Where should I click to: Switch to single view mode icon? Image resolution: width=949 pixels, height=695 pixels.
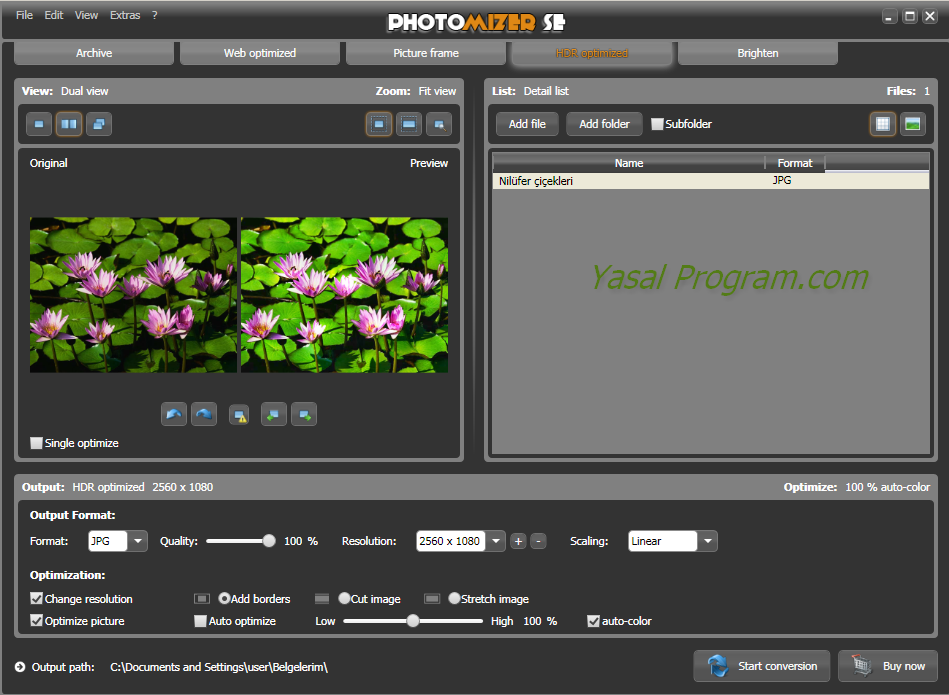(x=39, y=124)
